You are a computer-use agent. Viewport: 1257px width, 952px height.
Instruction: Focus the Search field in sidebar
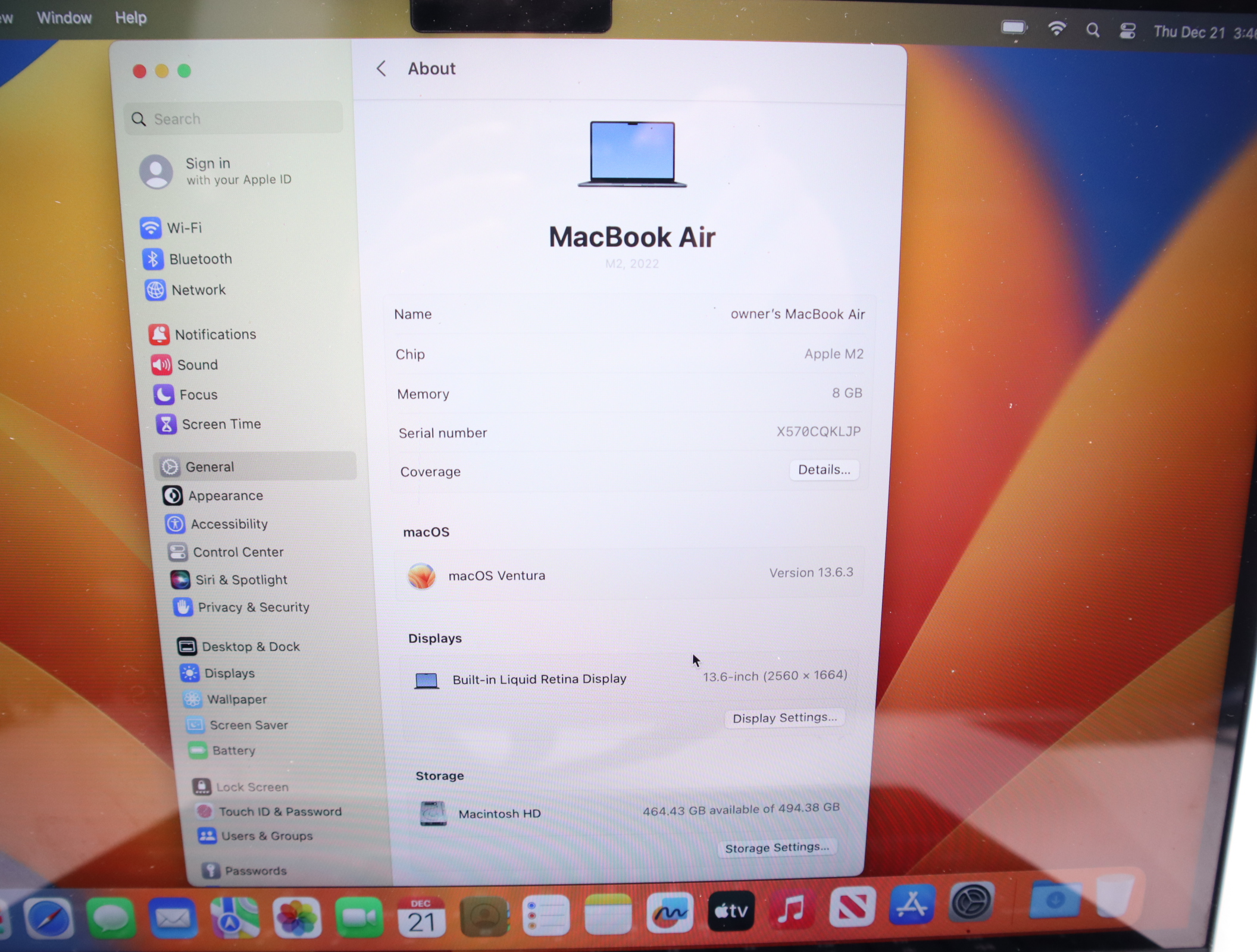(x=234, y=118)
